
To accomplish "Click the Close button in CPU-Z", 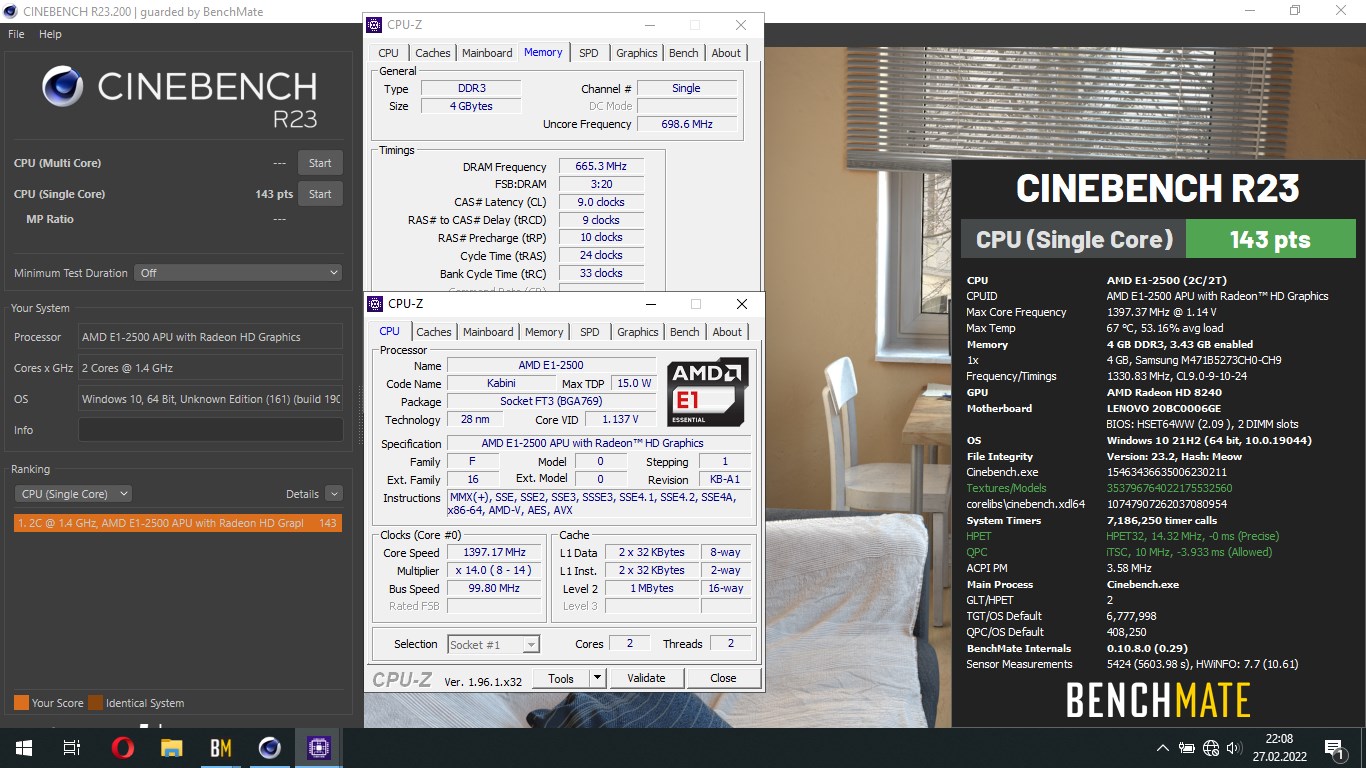I will [723, 678].
